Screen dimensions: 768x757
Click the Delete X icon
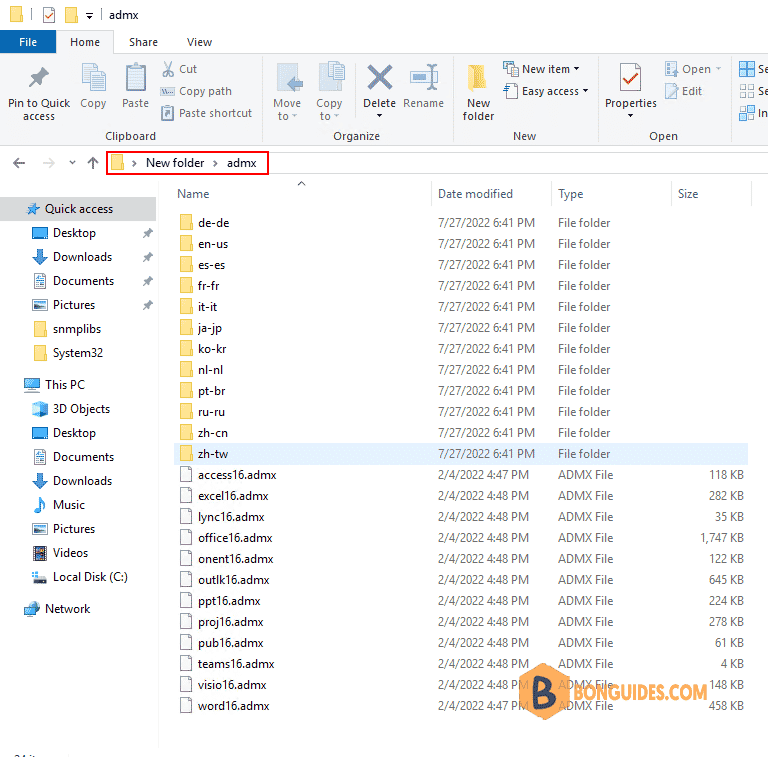380,77
